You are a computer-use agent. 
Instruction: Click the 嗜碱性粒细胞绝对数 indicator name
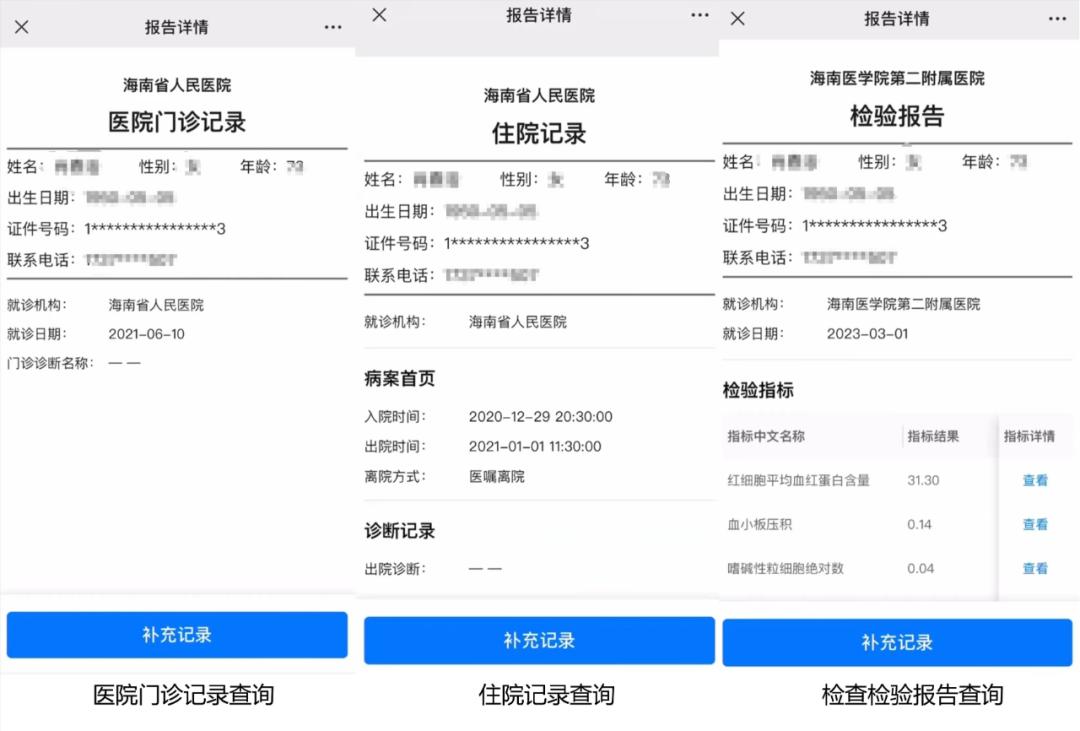[785, 568]
